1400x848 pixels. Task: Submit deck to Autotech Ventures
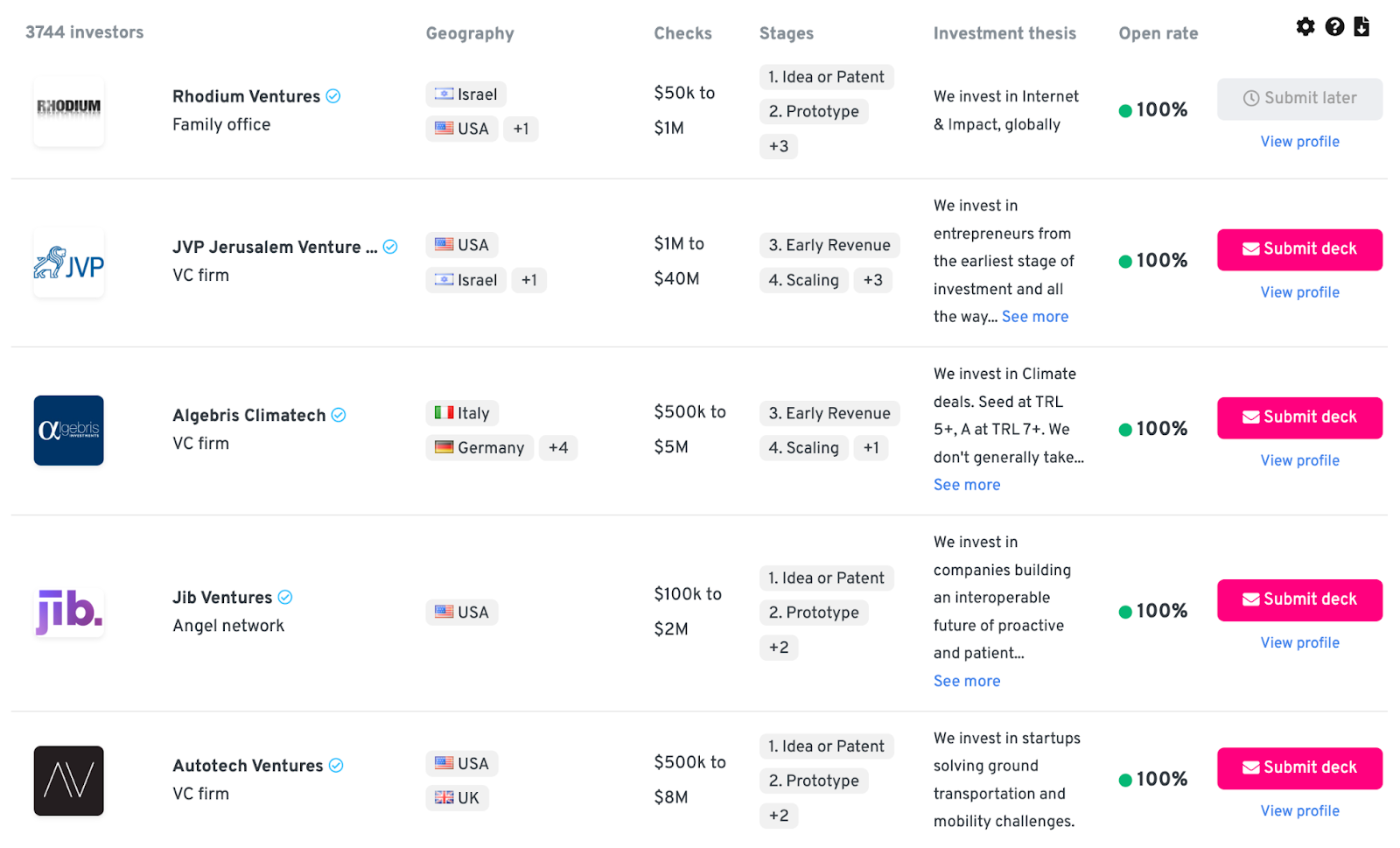[x=1298, y=767]
